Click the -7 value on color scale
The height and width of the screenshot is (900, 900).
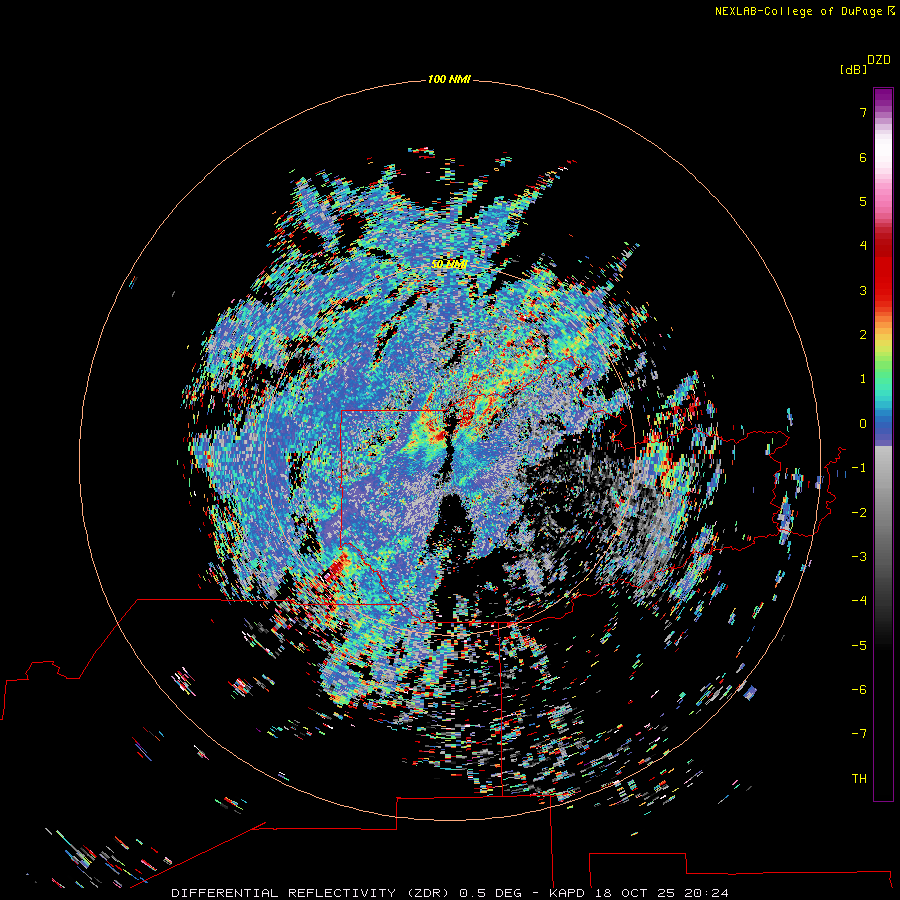click(x=859, y=734)
